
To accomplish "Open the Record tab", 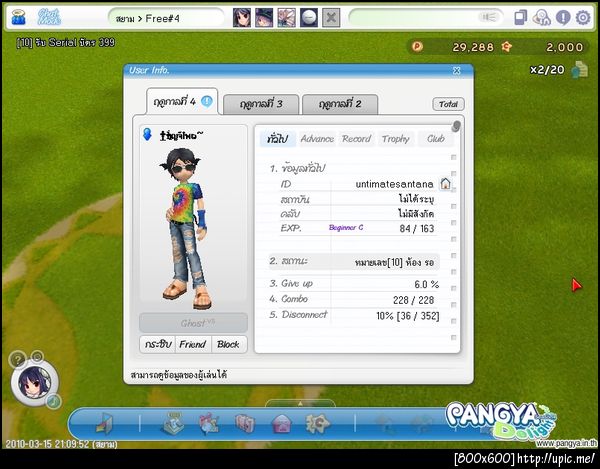I will coord(357,139).
